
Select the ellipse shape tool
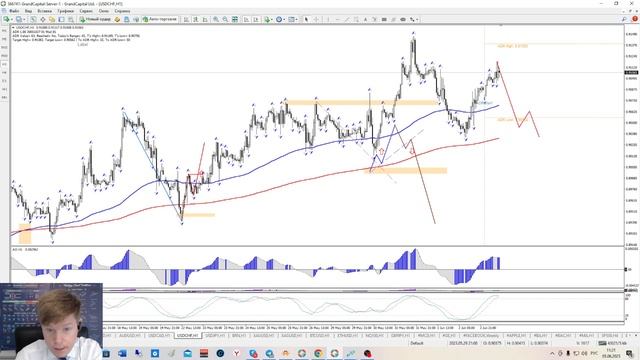click(x=403, y=19)
